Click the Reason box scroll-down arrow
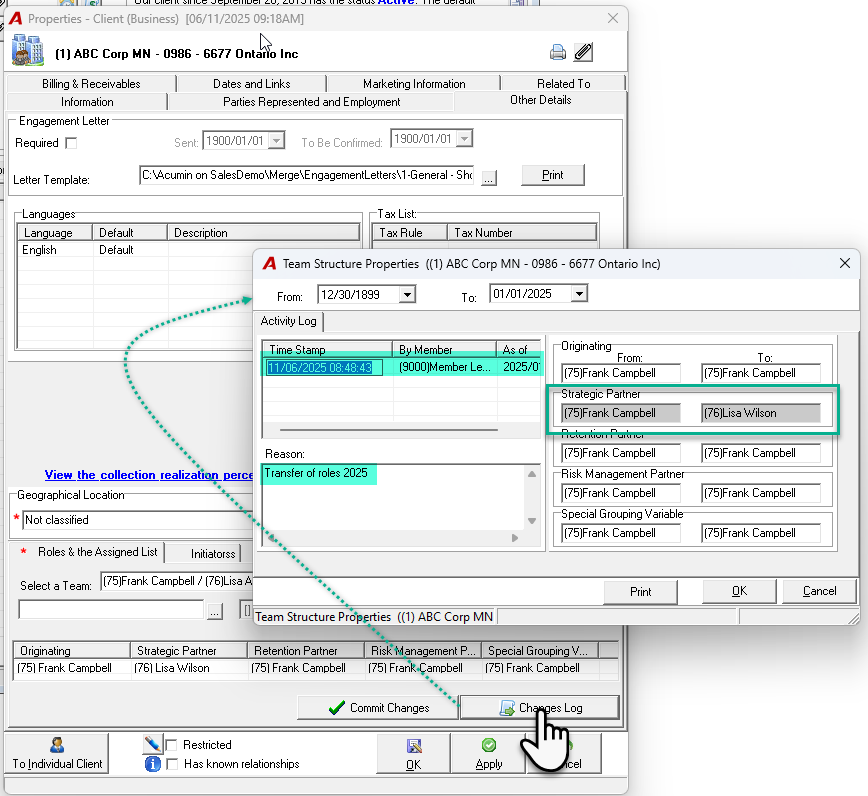Image resolution: width=868 pixels, height=796 pixels. point(531,520)
